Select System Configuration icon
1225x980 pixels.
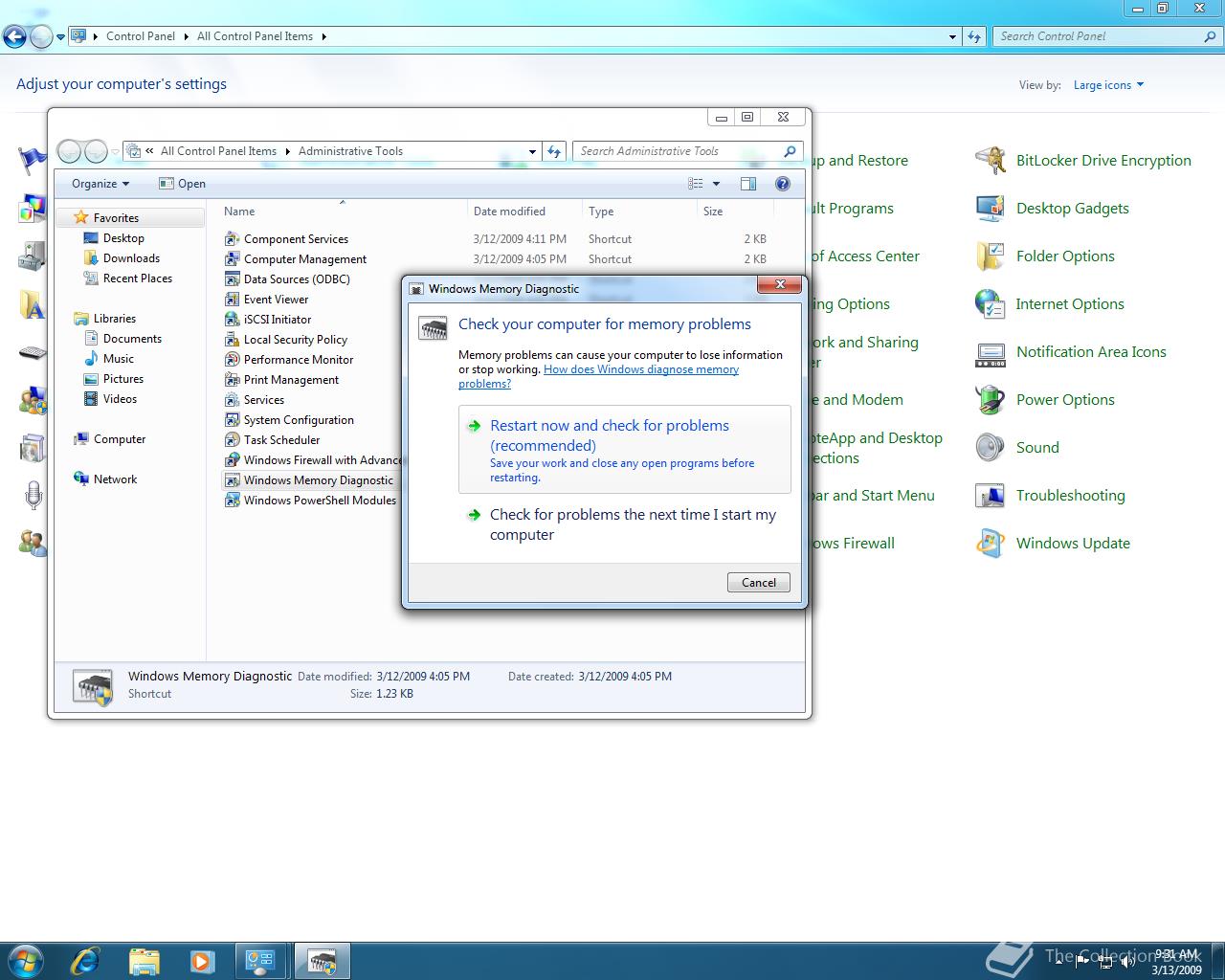232,419
